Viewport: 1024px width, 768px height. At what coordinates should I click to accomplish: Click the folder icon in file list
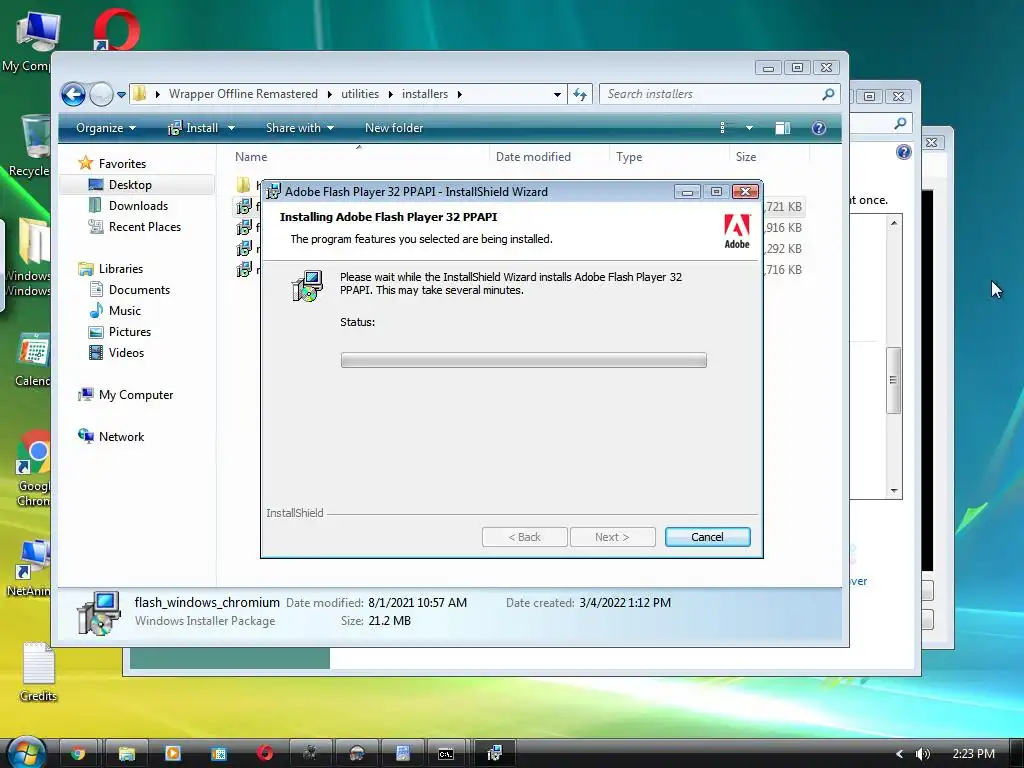coord(243,185)
